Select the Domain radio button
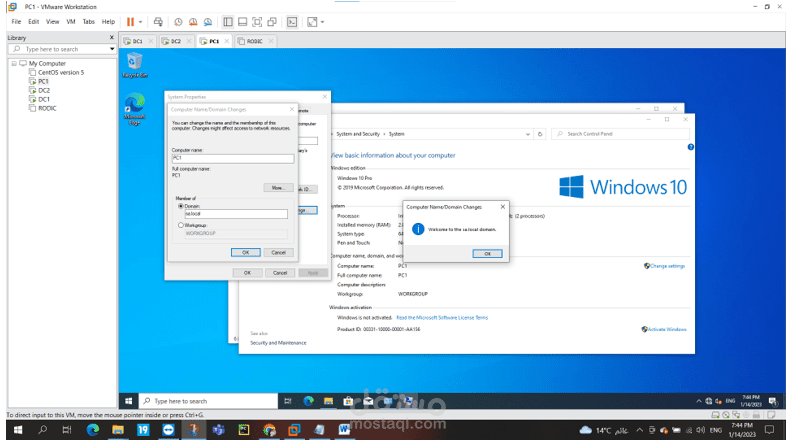797x441 pixels. [180, 206]
